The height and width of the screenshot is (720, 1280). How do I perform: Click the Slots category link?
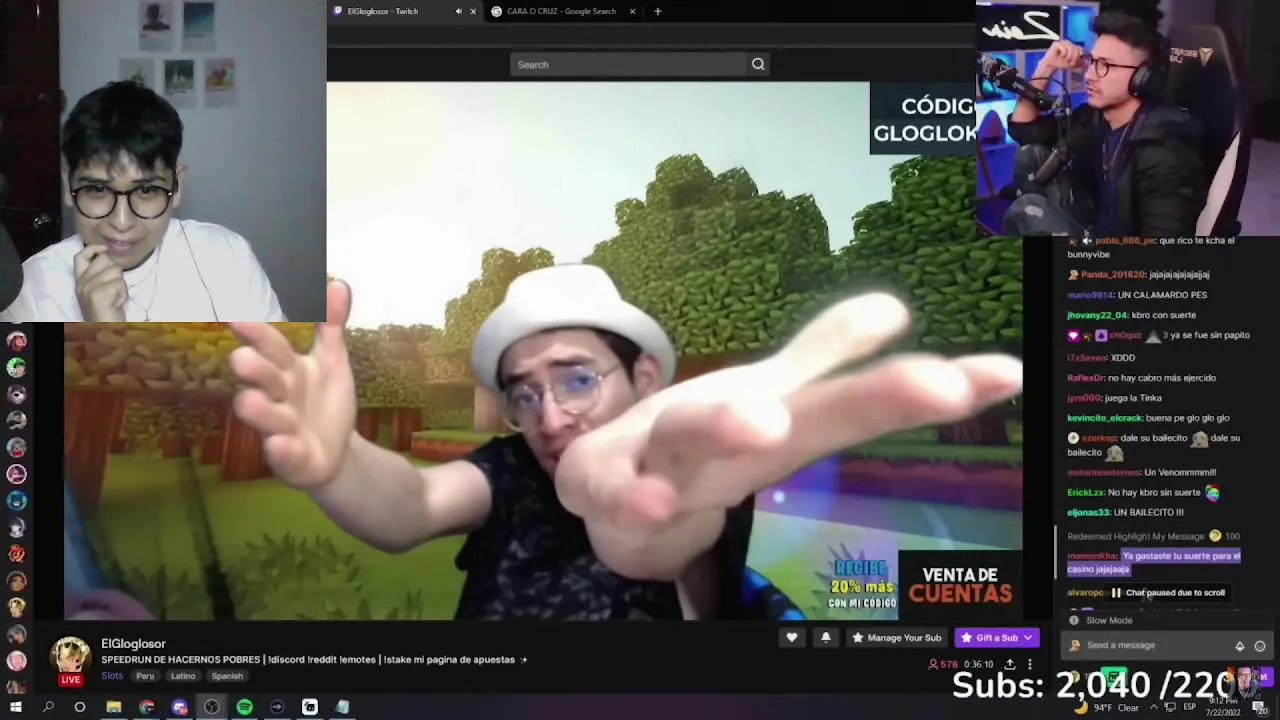coord(112,676)
